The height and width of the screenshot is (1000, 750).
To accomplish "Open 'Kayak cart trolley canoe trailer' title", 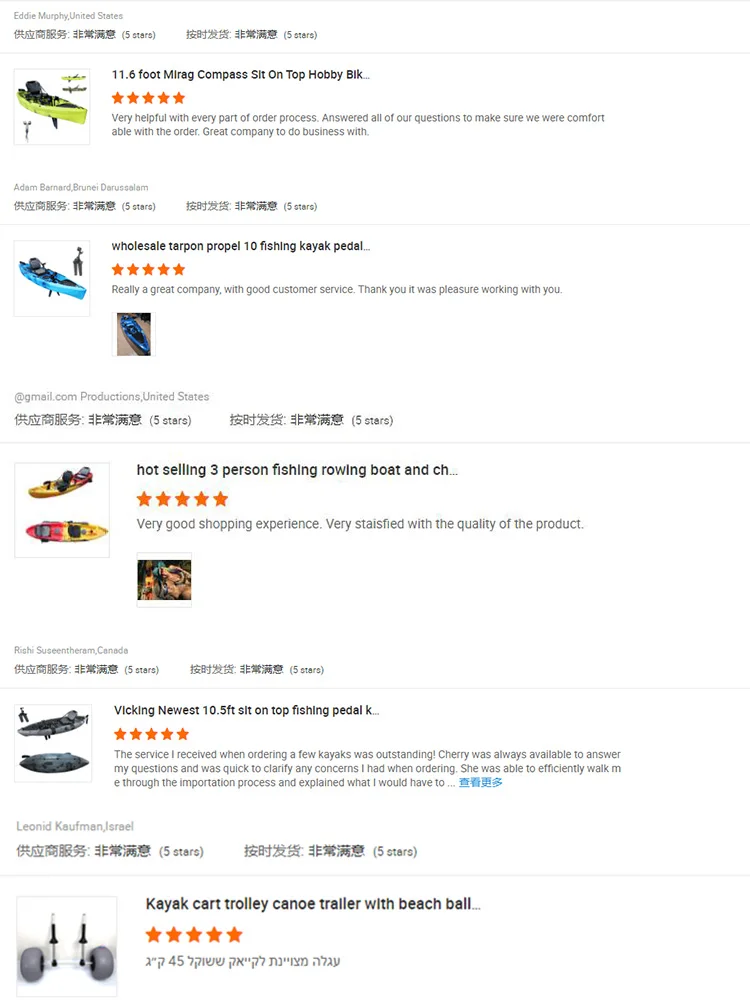I will pos(313,904).
